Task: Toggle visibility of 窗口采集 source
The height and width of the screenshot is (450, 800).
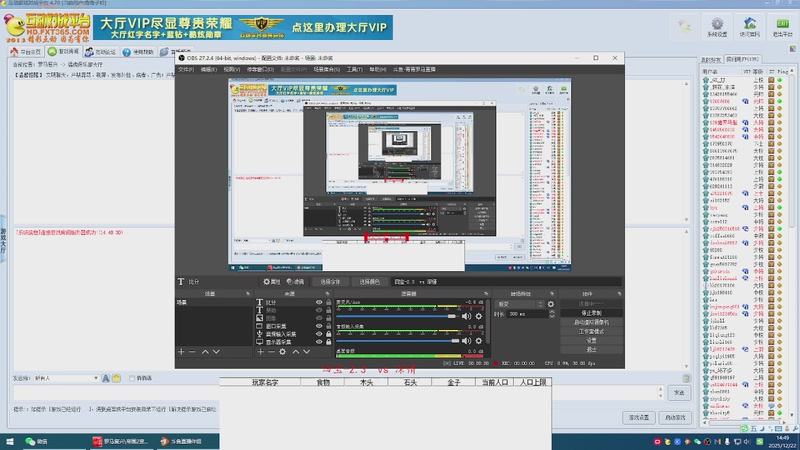Action: click(319, 326)
